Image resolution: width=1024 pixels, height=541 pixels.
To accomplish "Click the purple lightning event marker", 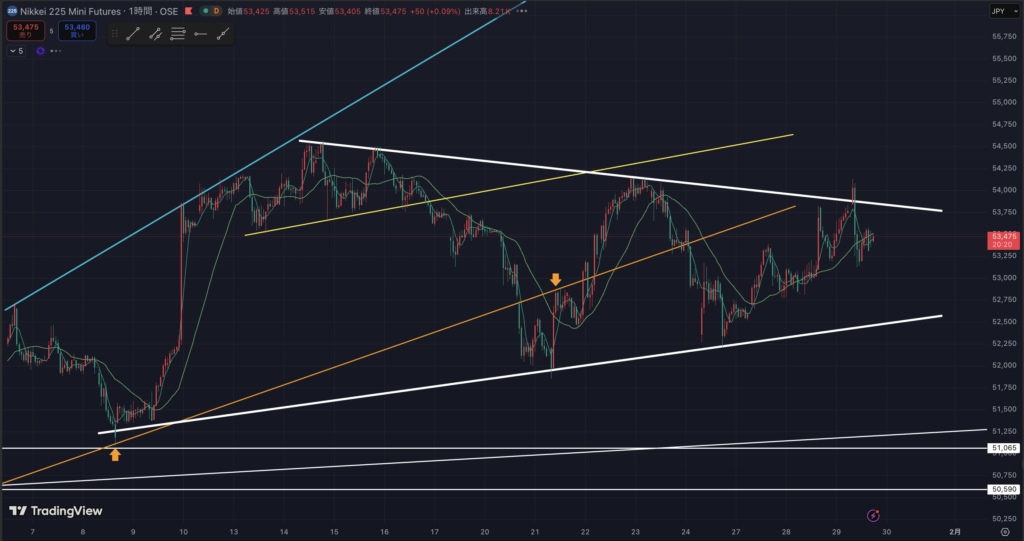I will (x=874, y=514).
